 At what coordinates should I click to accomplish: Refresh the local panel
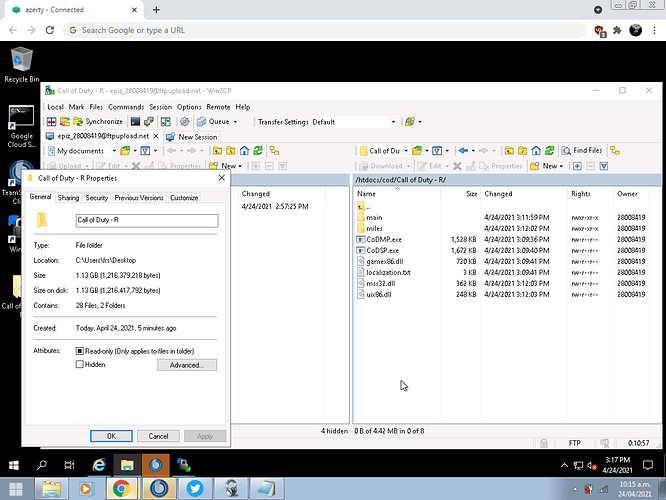(258, 151)
